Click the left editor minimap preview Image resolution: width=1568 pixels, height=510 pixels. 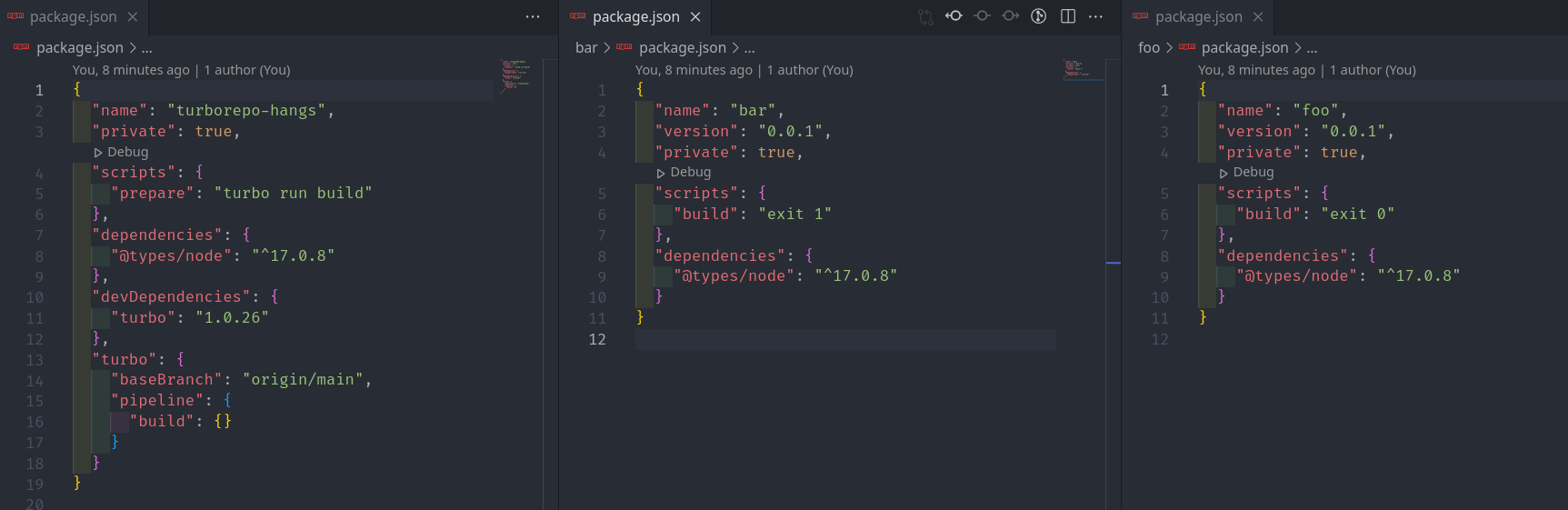tap(515, 75)
